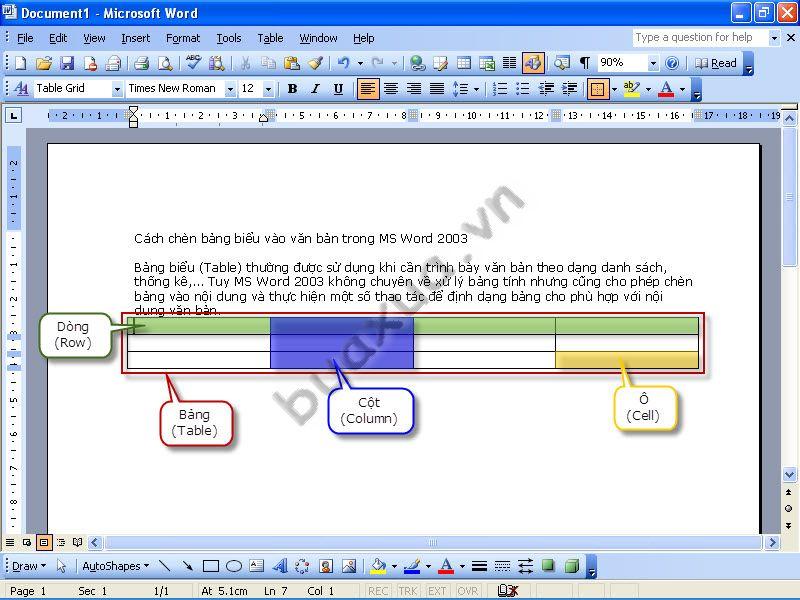The image size is (800, 600).
Task: Toggle OVR overtype mode in status bar
Action: pyautogui.click(x=467, y=591)
